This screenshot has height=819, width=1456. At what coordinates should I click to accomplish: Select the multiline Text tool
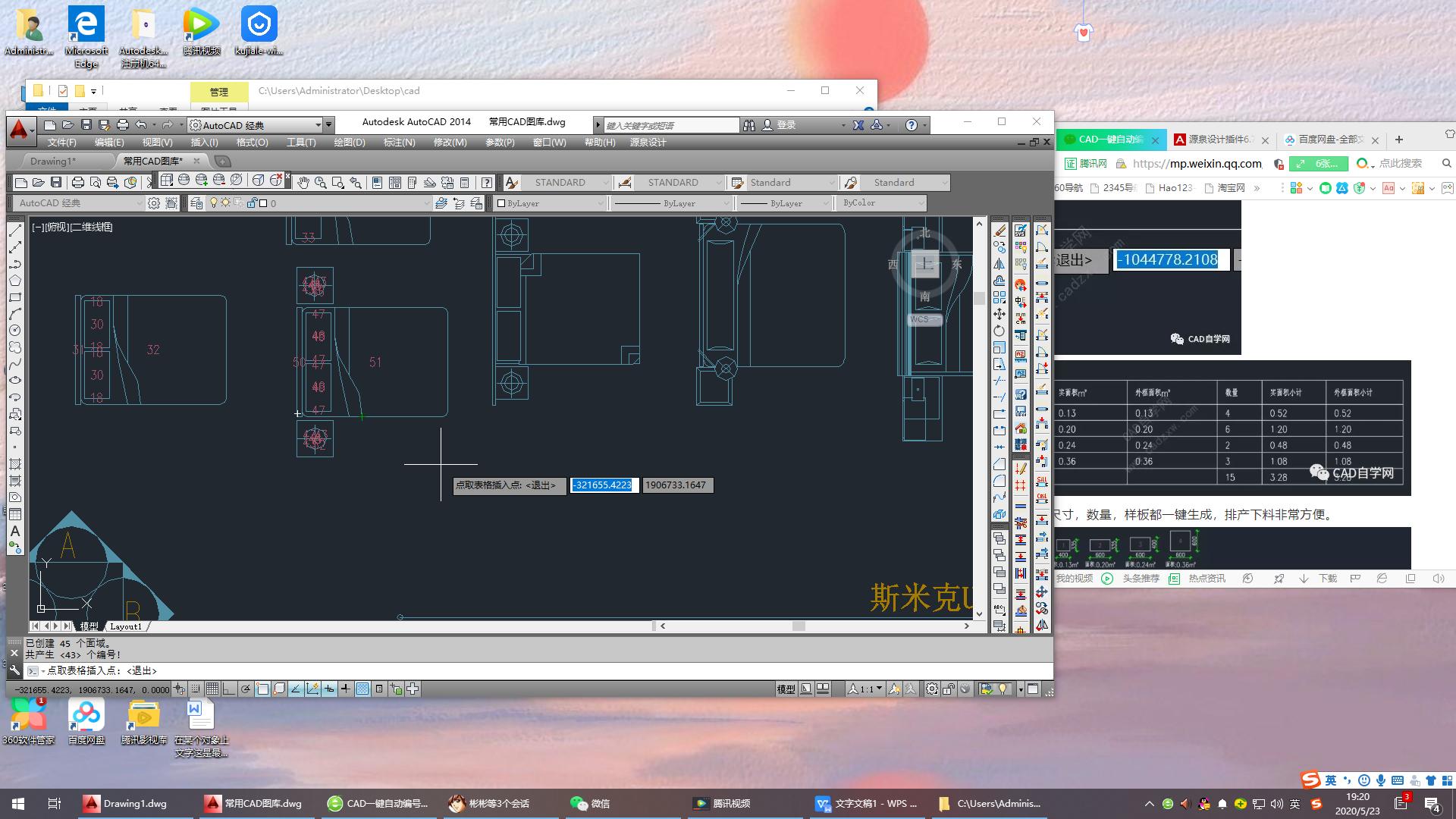coord(14,532)
